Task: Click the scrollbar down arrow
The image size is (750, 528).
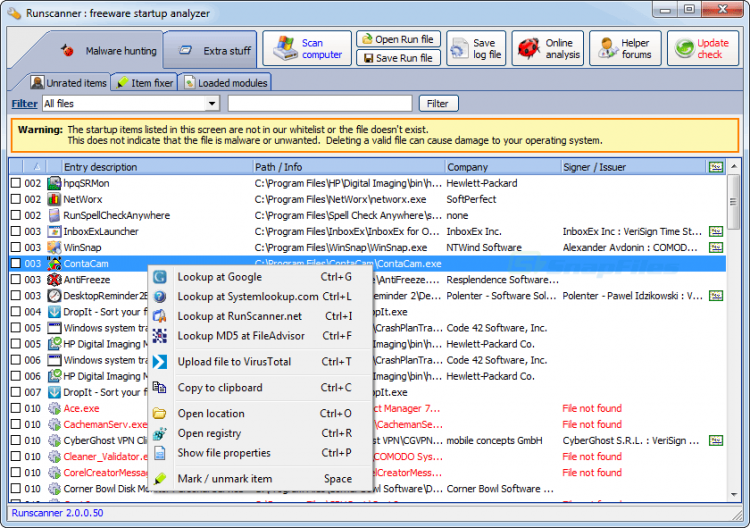Action: tap(733, 495)
